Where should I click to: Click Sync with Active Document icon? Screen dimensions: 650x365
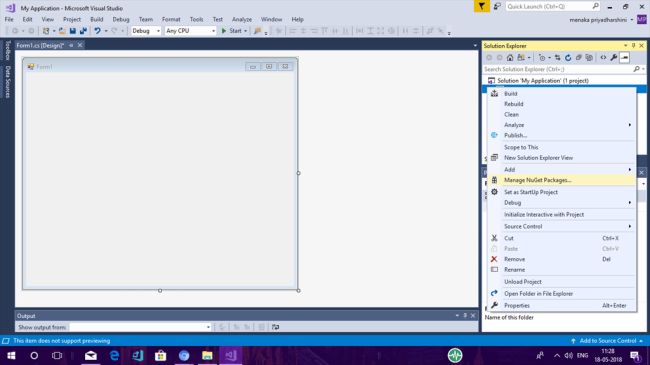pyautogui.click(x=558, y=58)
